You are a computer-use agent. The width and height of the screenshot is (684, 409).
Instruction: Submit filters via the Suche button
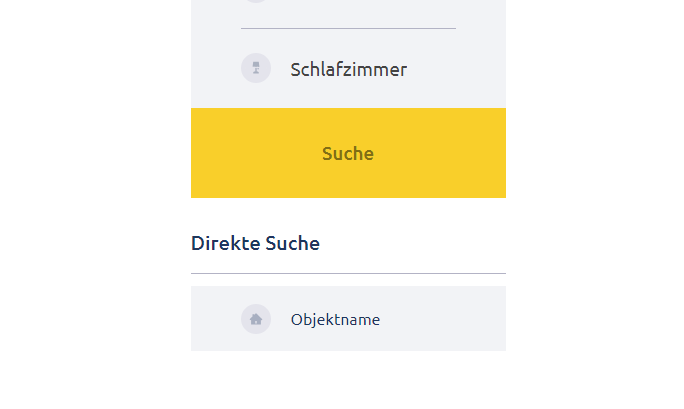[348, 153]
